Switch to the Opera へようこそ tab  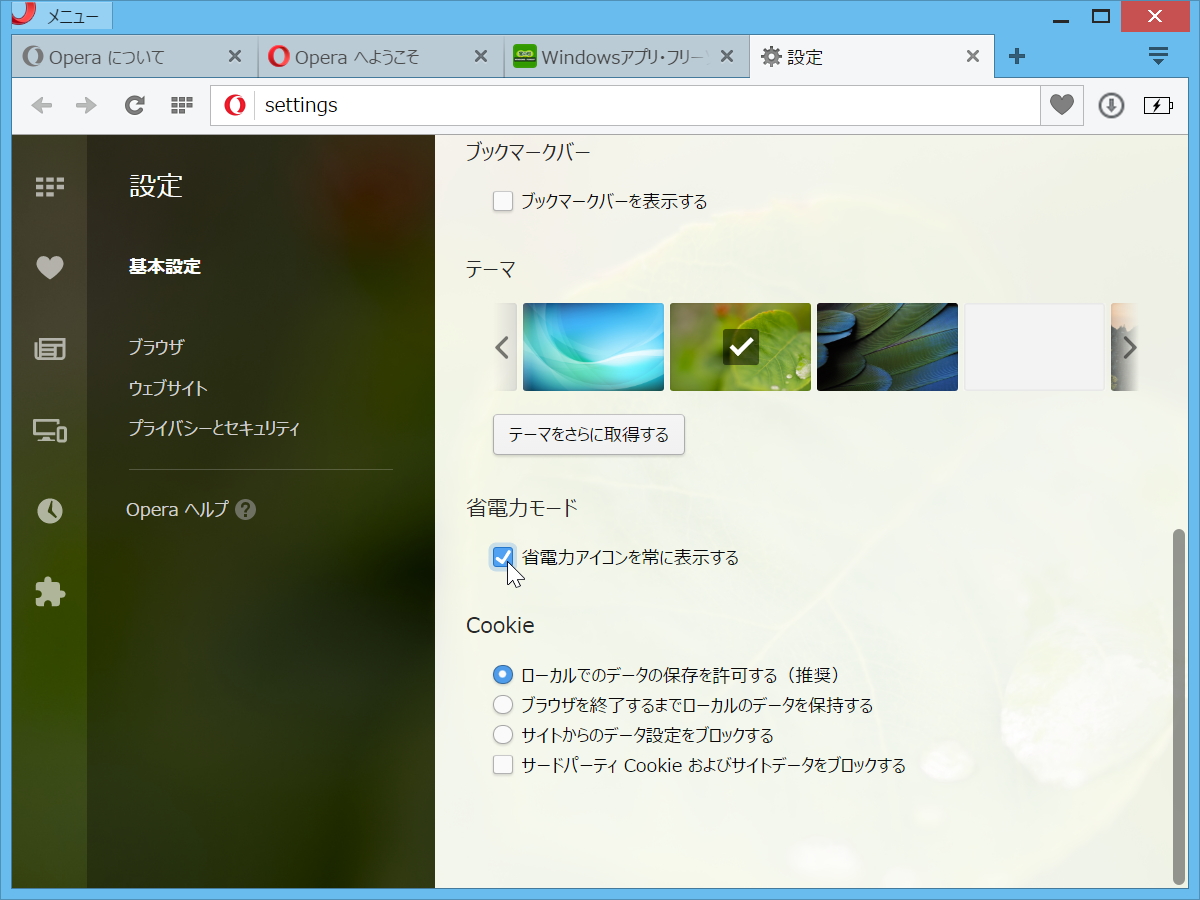point(370,57)
